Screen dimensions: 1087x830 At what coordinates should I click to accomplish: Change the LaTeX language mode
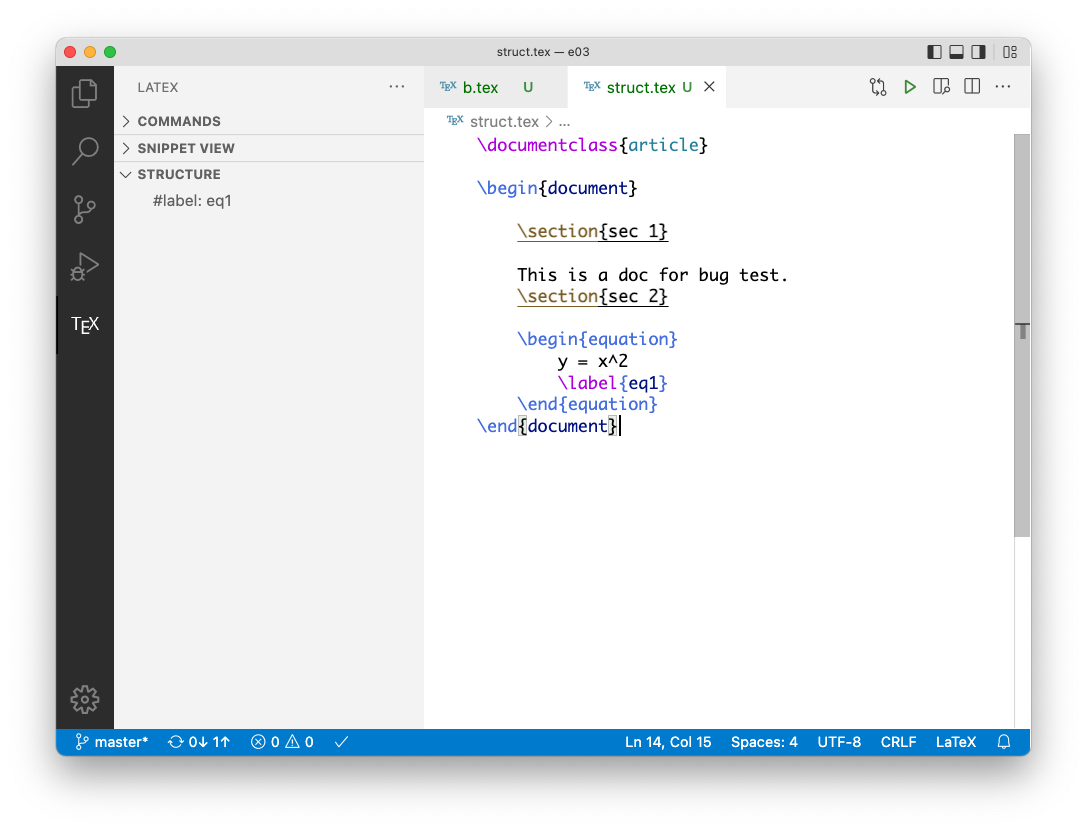click(955, 742)
